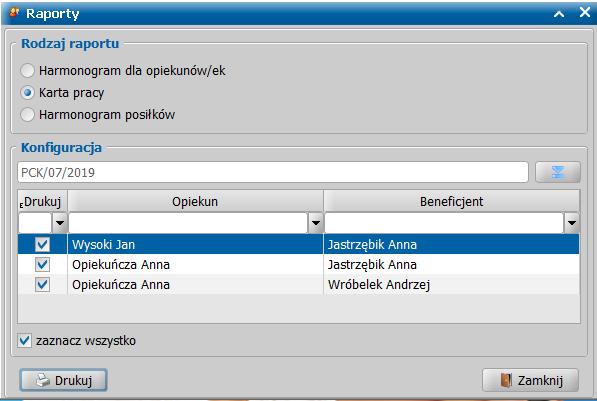Sort by the Beneficjent column header
This screenshot has width=597, height=401.
coord(452,201)
